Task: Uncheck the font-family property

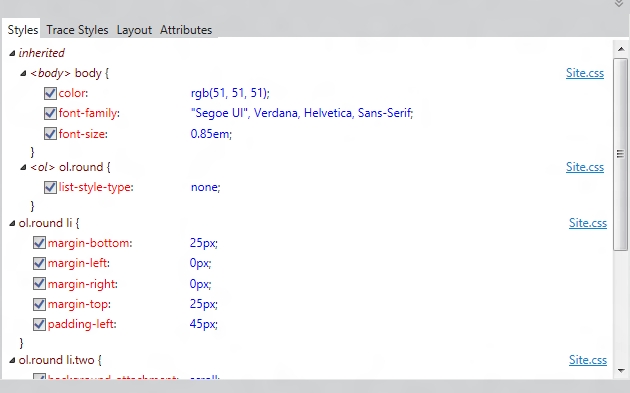Action: [x=50, y=113]
